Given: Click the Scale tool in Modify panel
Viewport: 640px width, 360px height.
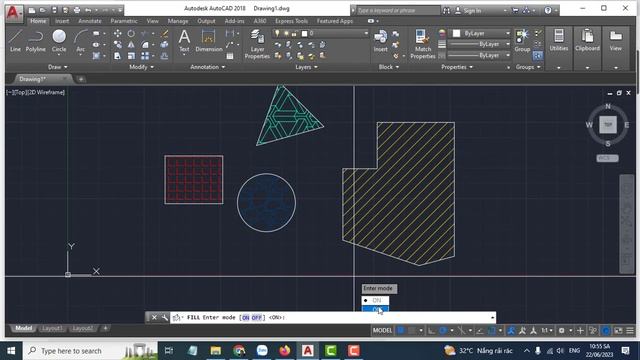Looking at the screenshot, I should pyautogui.click(x=131, y=56).
